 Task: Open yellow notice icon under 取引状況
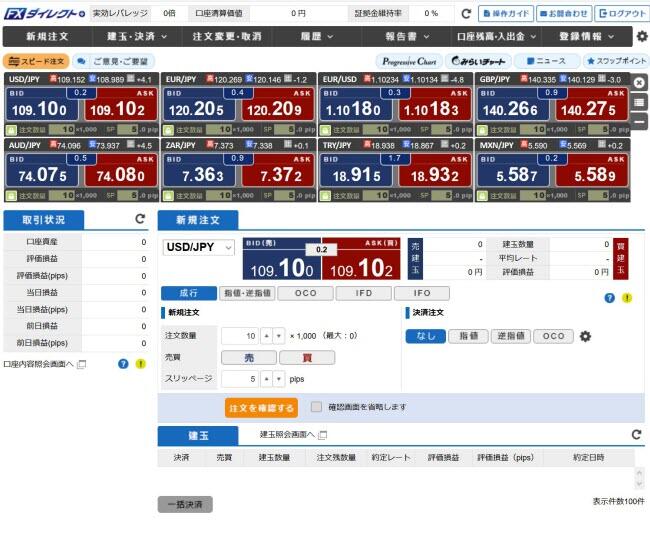[x=141, y=364]
